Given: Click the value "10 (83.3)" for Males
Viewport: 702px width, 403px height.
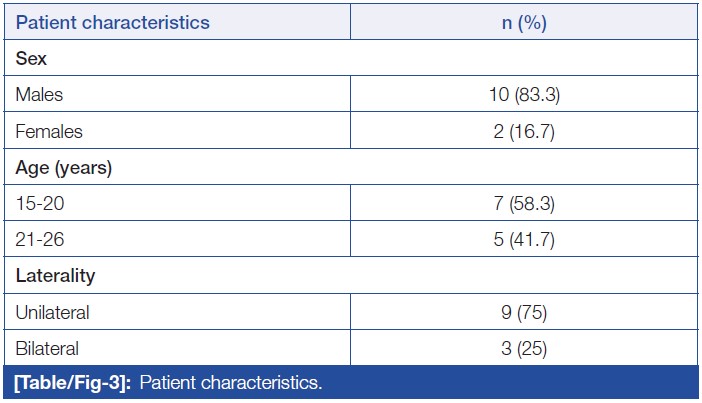Looking at the screenshot, I should coord(525,95).
